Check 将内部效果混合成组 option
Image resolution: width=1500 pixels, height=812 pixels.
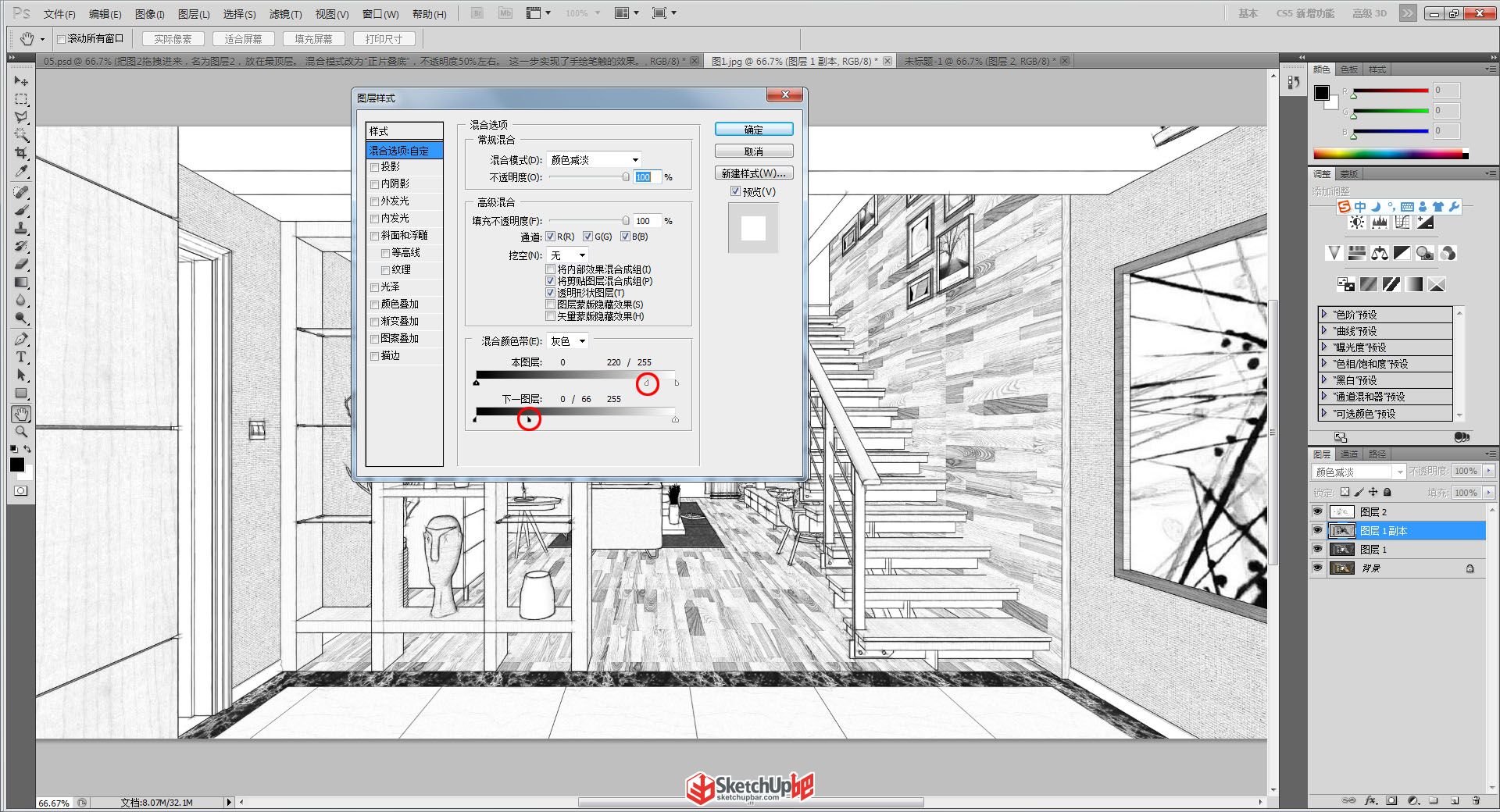pyautogui.click(x=550, y=269)
